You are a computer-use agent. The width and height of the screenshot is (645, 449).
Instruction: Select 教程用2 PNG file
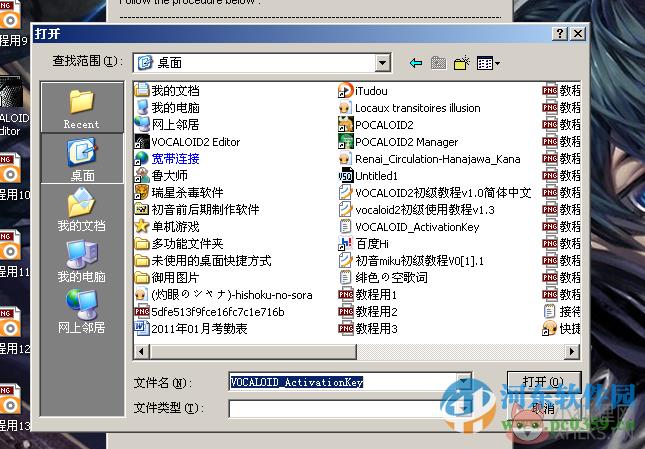point(368,312)
